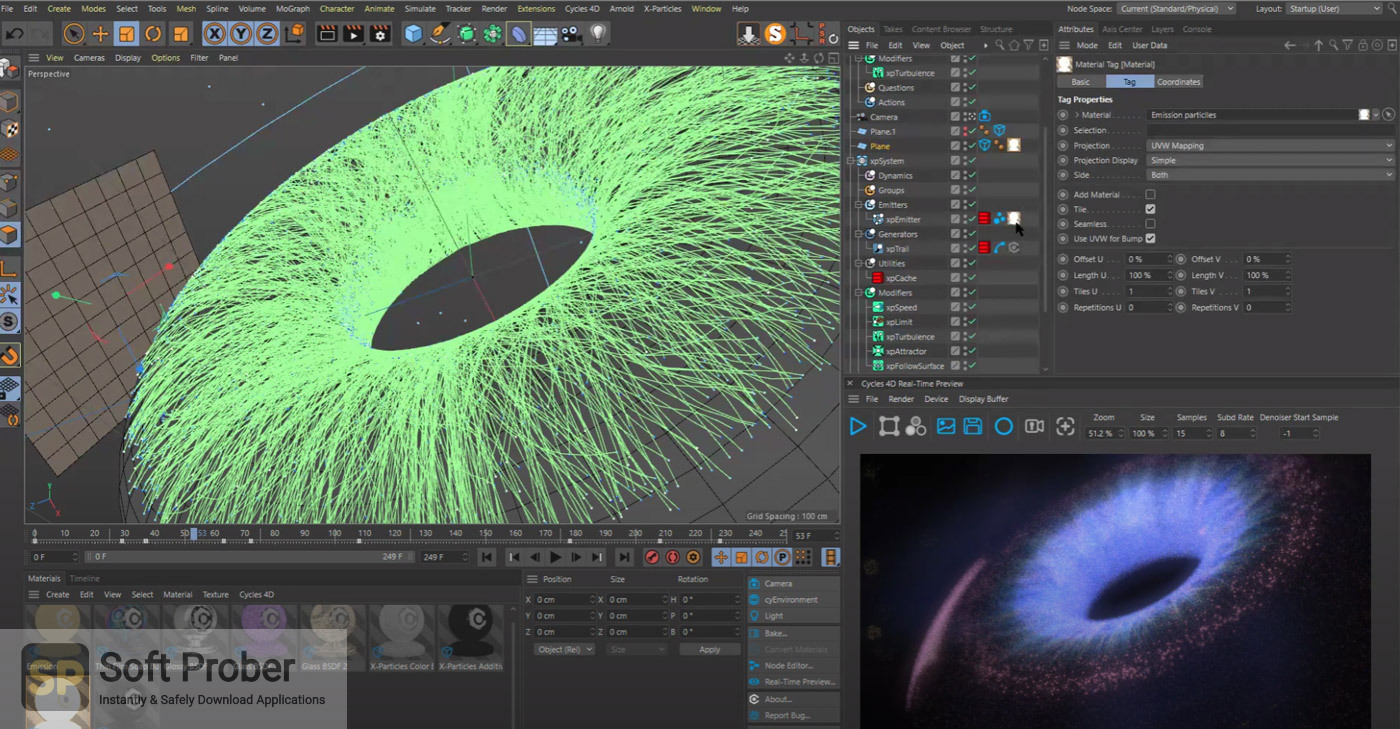Image resolution: width=1400 pixels, height=729 pixels.
Task: Toggle the X axis lock
Action: (214, 34)
